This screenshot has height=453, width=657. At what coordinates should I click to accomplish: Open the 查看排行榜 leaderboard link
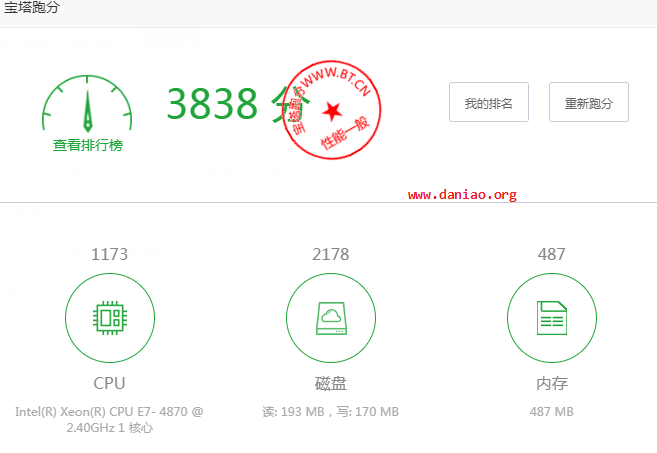coord(88,145)
